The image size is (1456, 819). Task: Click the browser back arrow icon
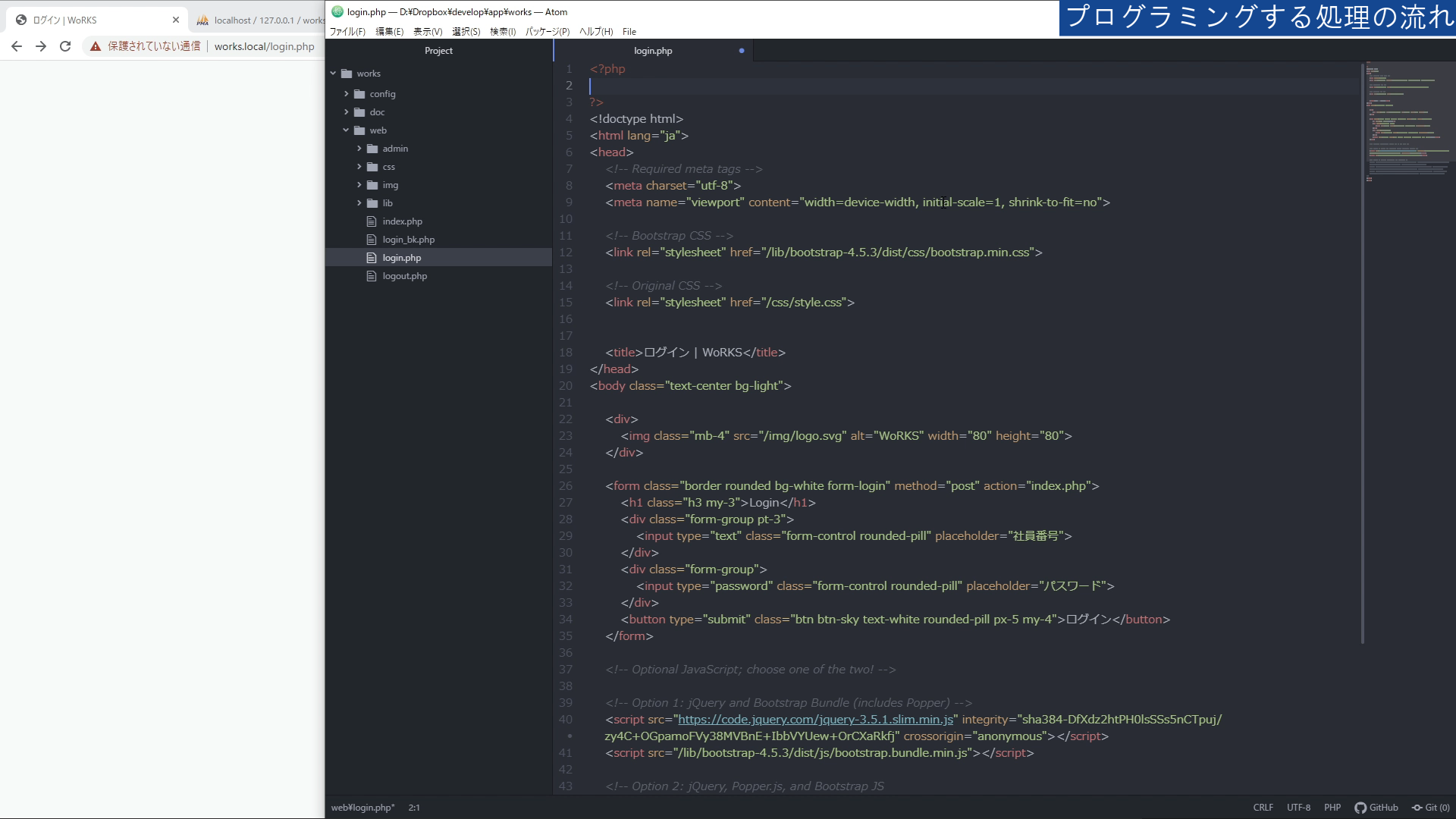(x=17, y=46)
